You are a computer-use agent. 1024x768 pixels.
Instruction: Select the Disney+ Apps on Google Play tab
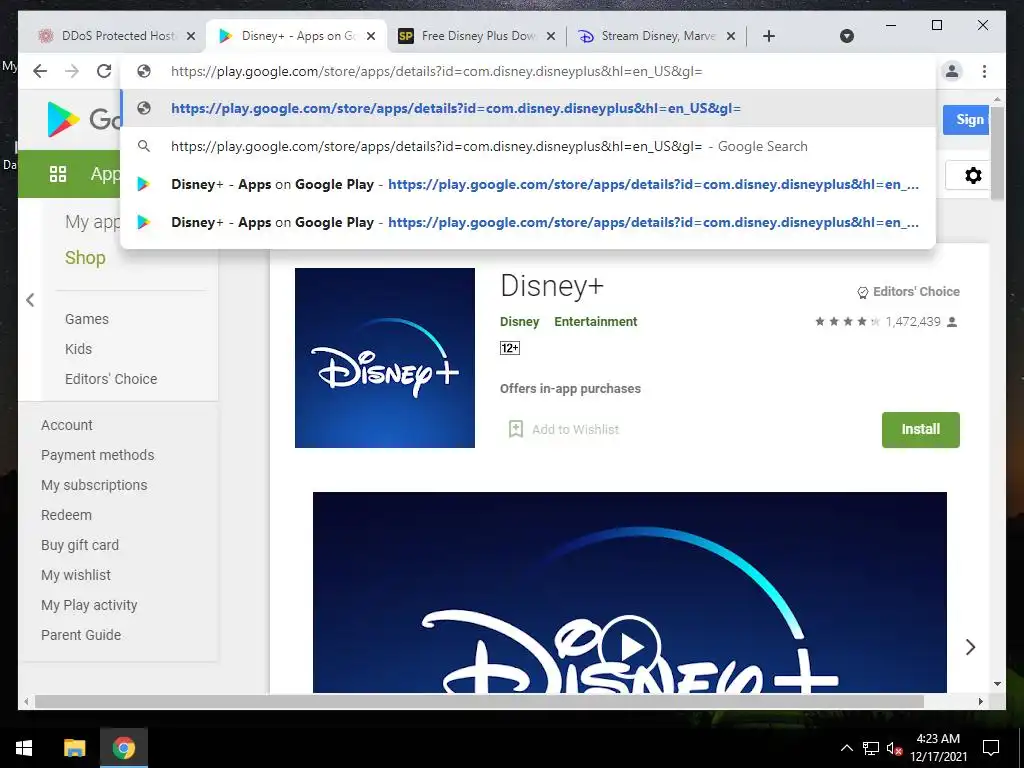click(297, 36)
